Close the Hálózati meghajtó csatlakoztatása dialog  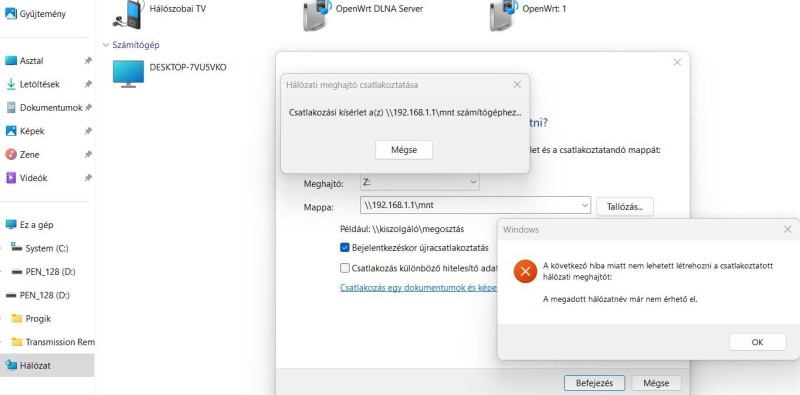pyautogui.click(x=517, y=85)
